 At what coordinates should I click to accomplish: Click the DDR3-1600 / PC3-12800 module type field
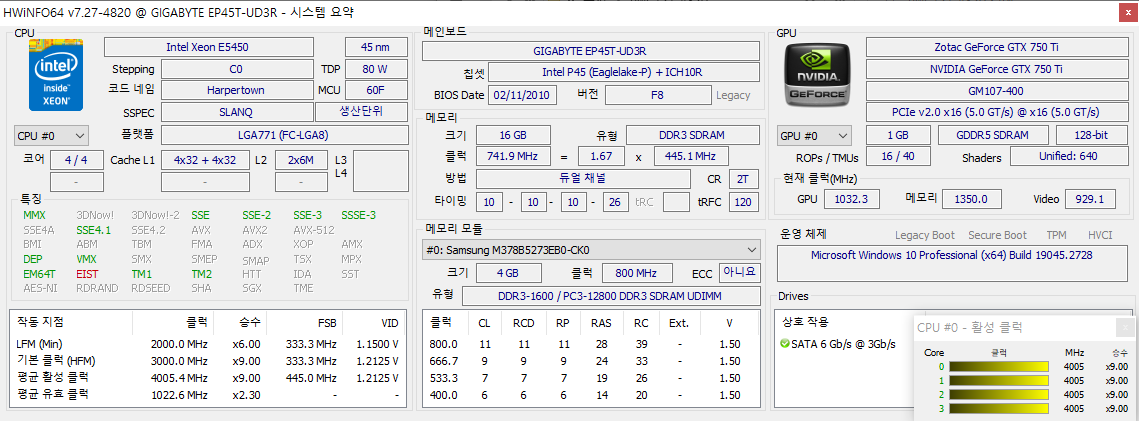pyautogui.click(x=611, y=296)
